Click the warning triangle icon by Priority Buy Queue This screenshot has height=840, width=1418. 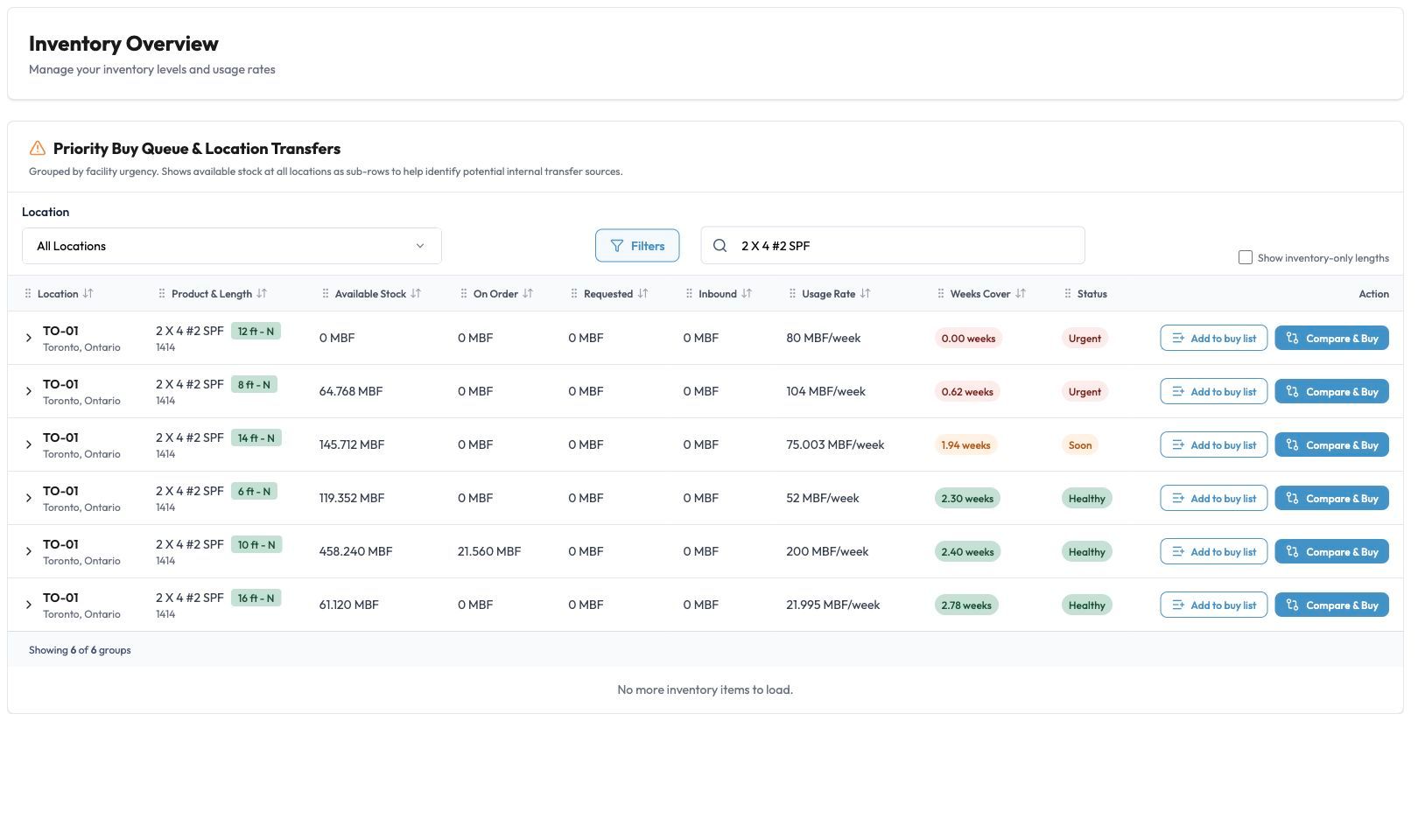(x=38, y=148)
